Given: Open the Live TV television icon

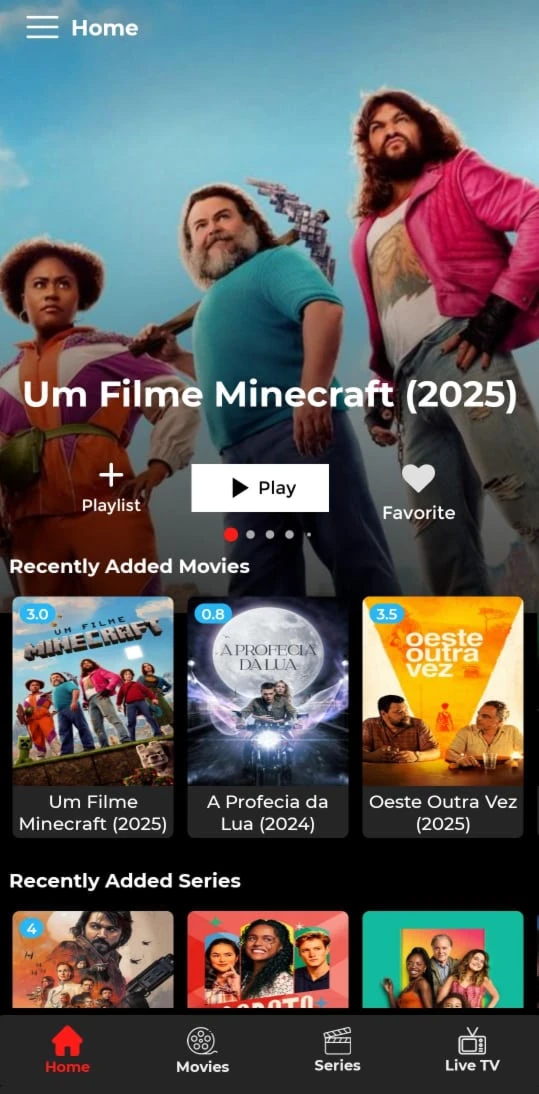Looking at the screenshot, I should point(472,1040).
